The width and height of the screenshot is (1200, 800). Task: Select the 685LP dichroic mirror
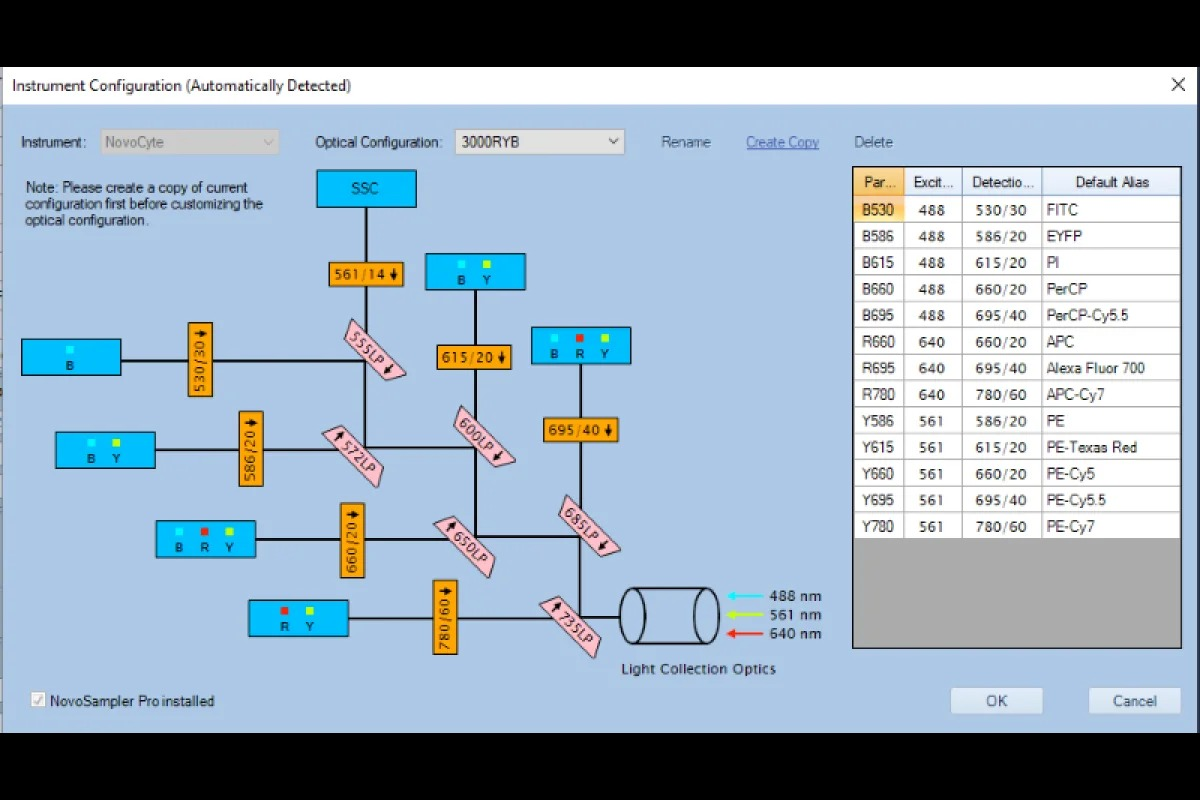(589, 525)
